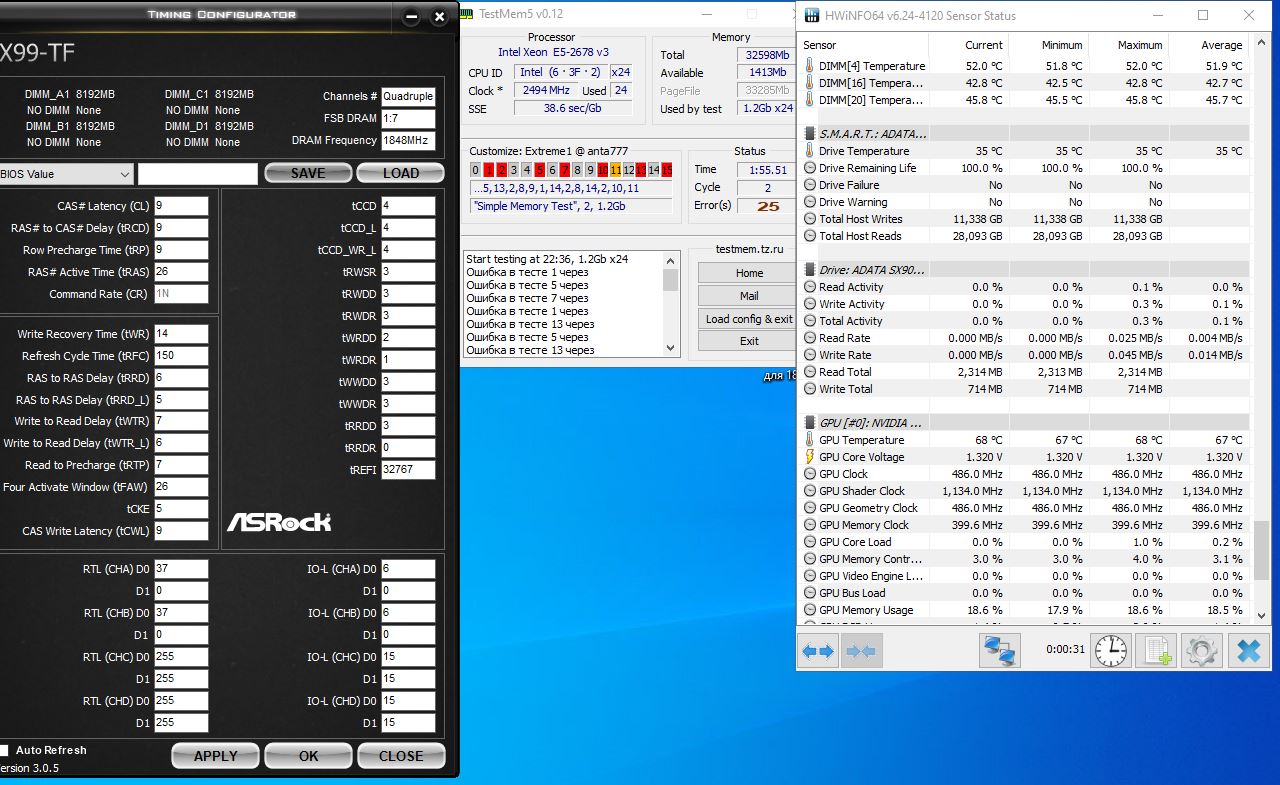Click the thermometer icon beside DIMM[20] Temperature
This screenshot has height=785, width=1280.
(x=810, y=100)
